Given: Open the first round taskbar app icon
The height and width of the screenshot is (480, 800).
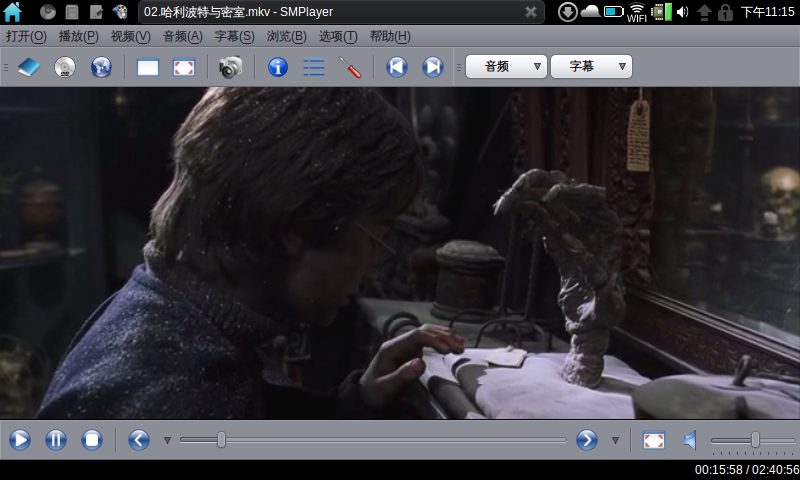Looking at the screenshot, I should 48,12.
